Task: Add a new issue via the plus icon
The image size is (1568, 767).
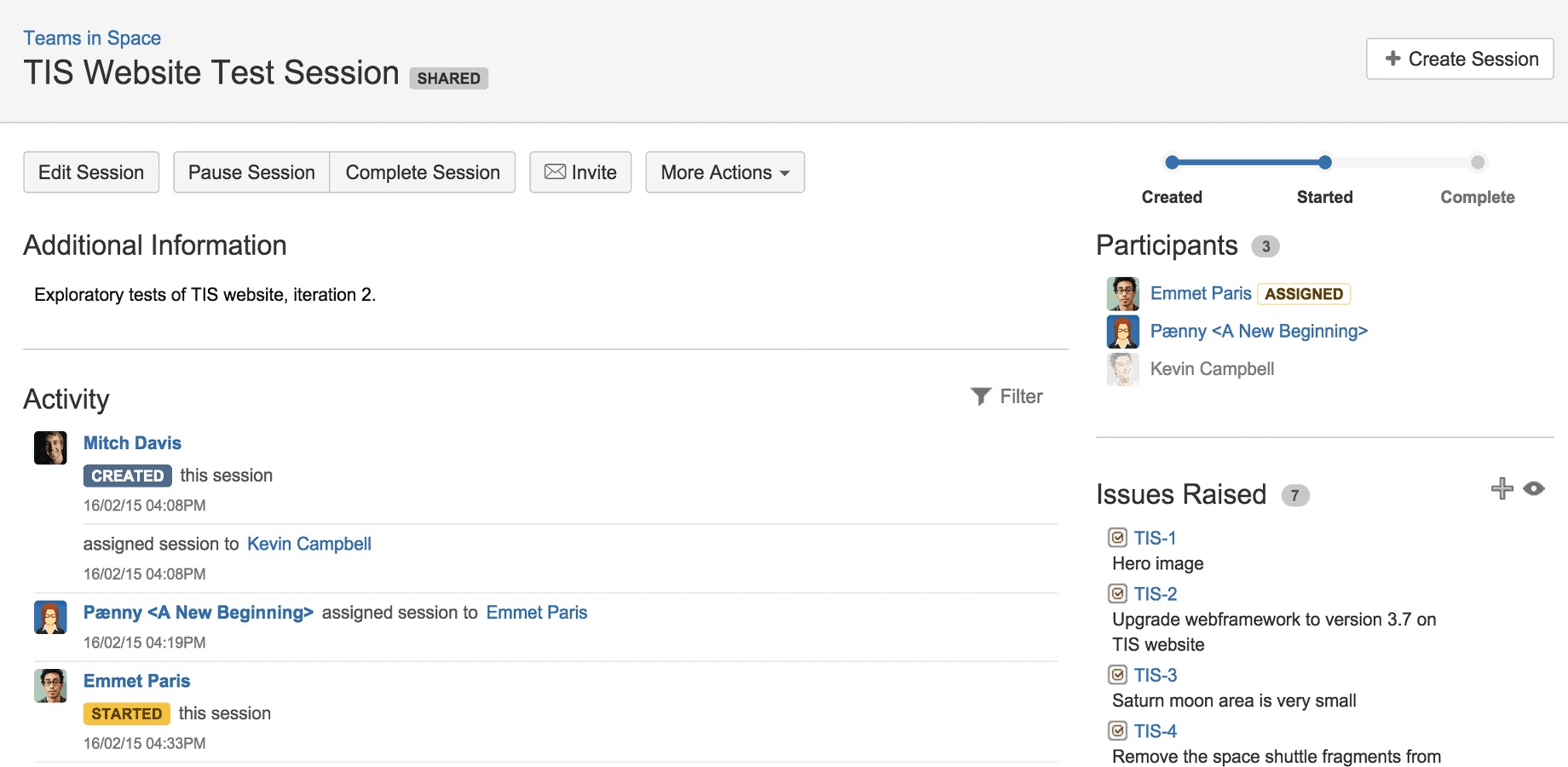Action: 1502,488
